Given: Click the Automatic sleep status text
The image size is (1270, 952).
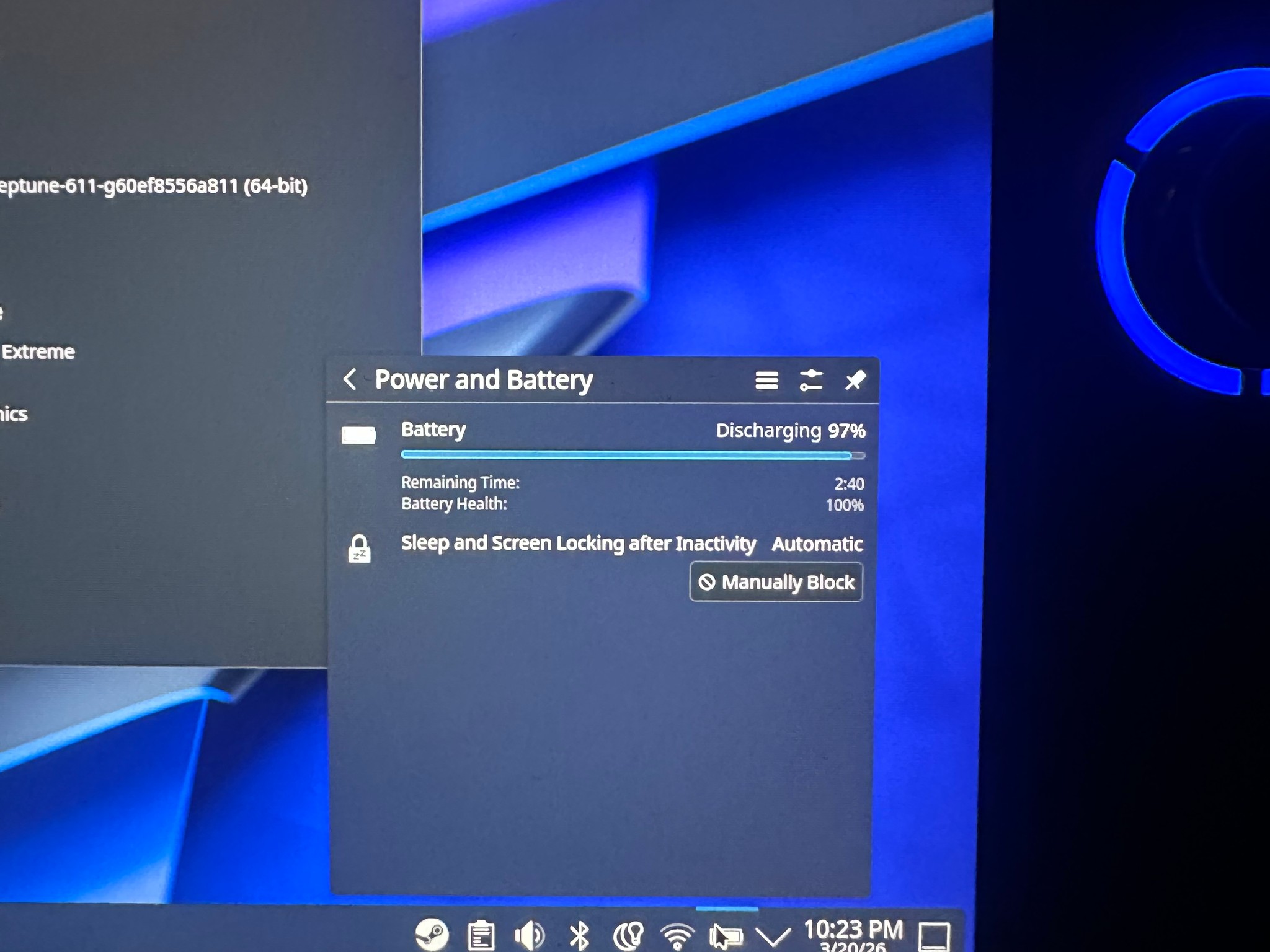Looking at the screenshot, I should click(x=817, y=544).
